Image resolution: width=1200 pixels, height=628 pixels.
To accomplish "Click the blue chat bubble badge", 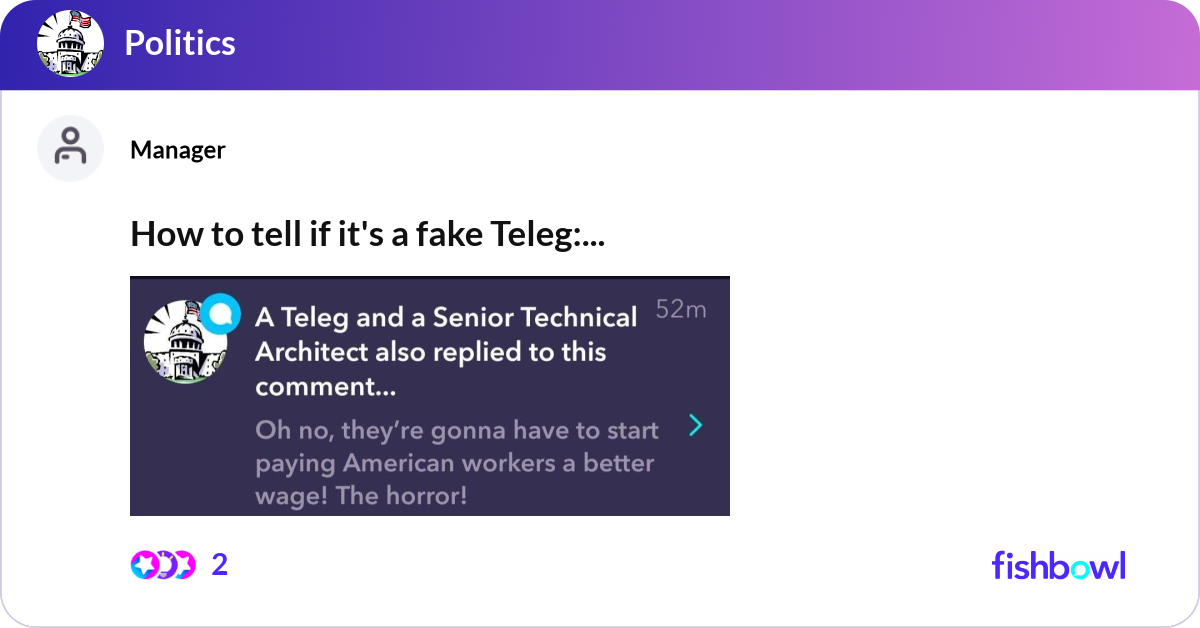I will tap(222, 313).
